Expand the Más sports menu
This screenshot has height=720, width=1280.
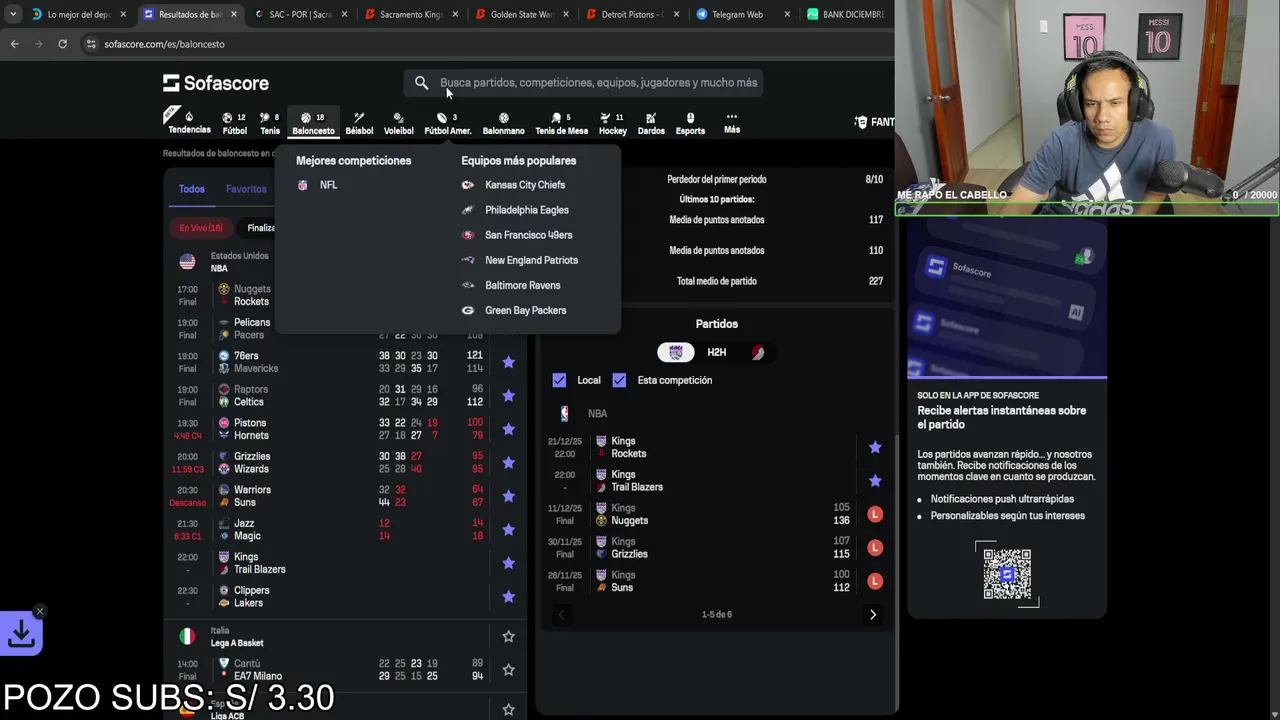click(732, 123)
